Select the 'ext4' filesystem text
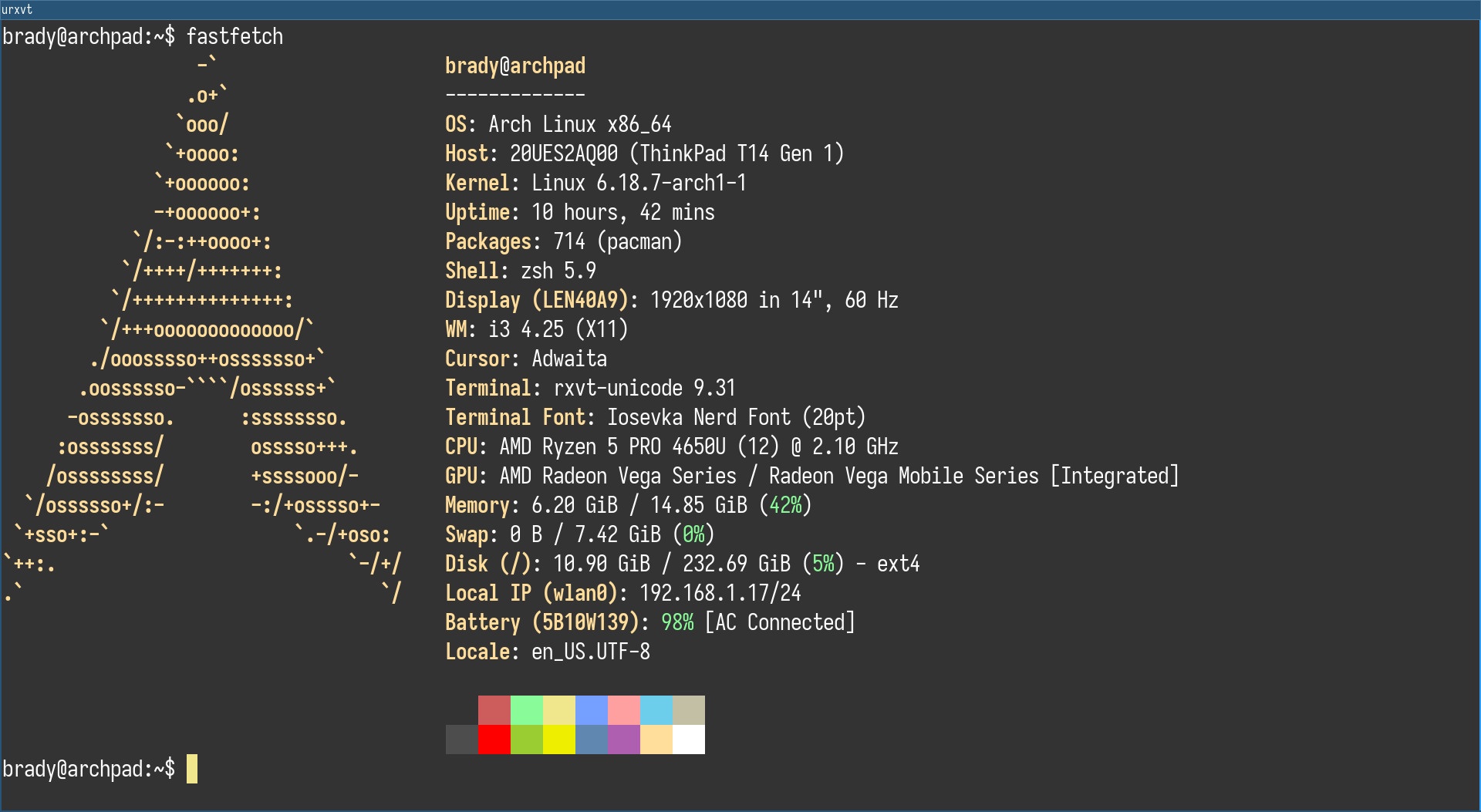This screenshot has width=1481, height=812. pos(899,564)
